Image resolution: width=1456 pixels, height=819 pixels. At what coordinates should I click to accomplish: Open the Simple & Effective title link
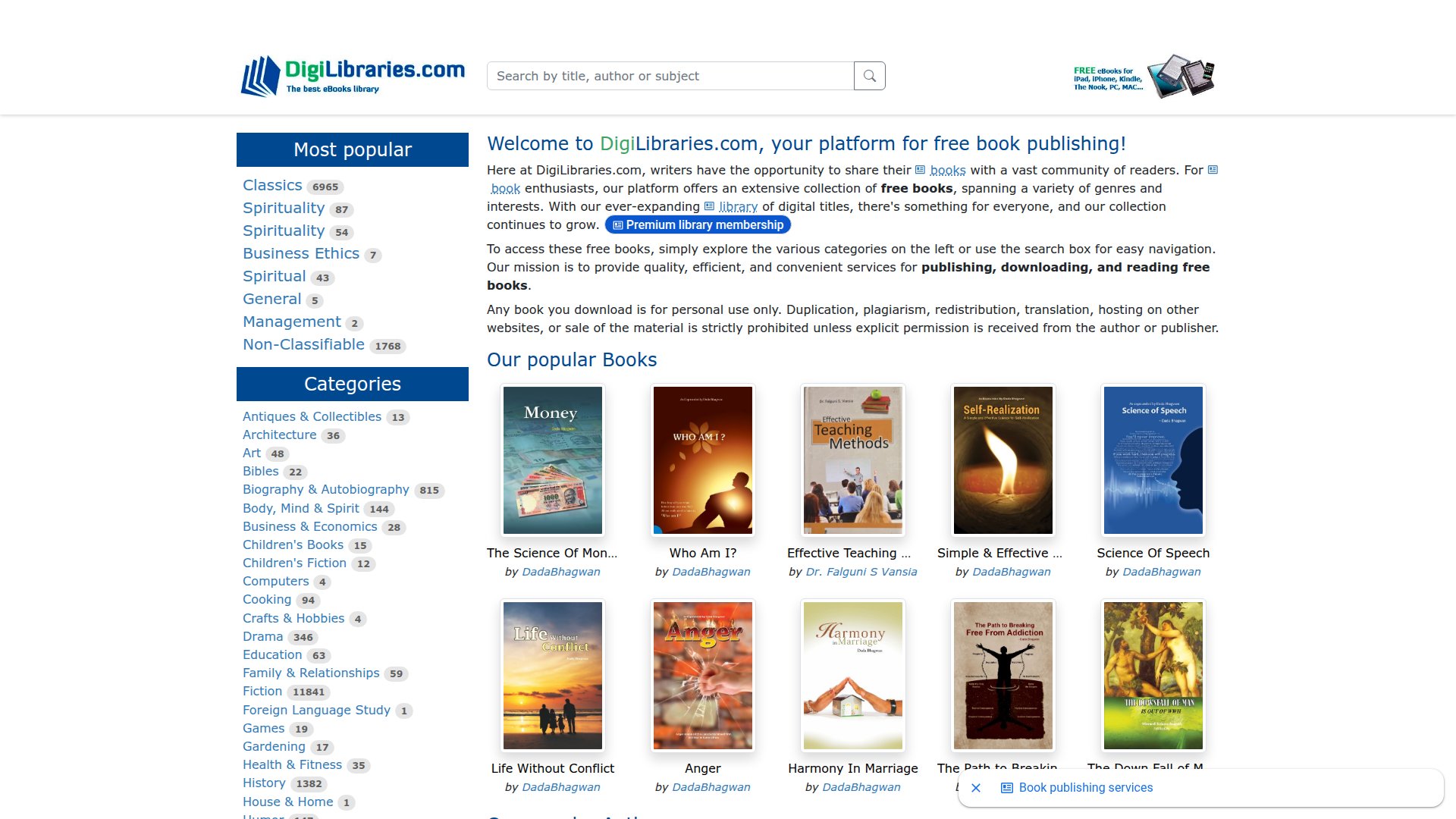point(999,553)
